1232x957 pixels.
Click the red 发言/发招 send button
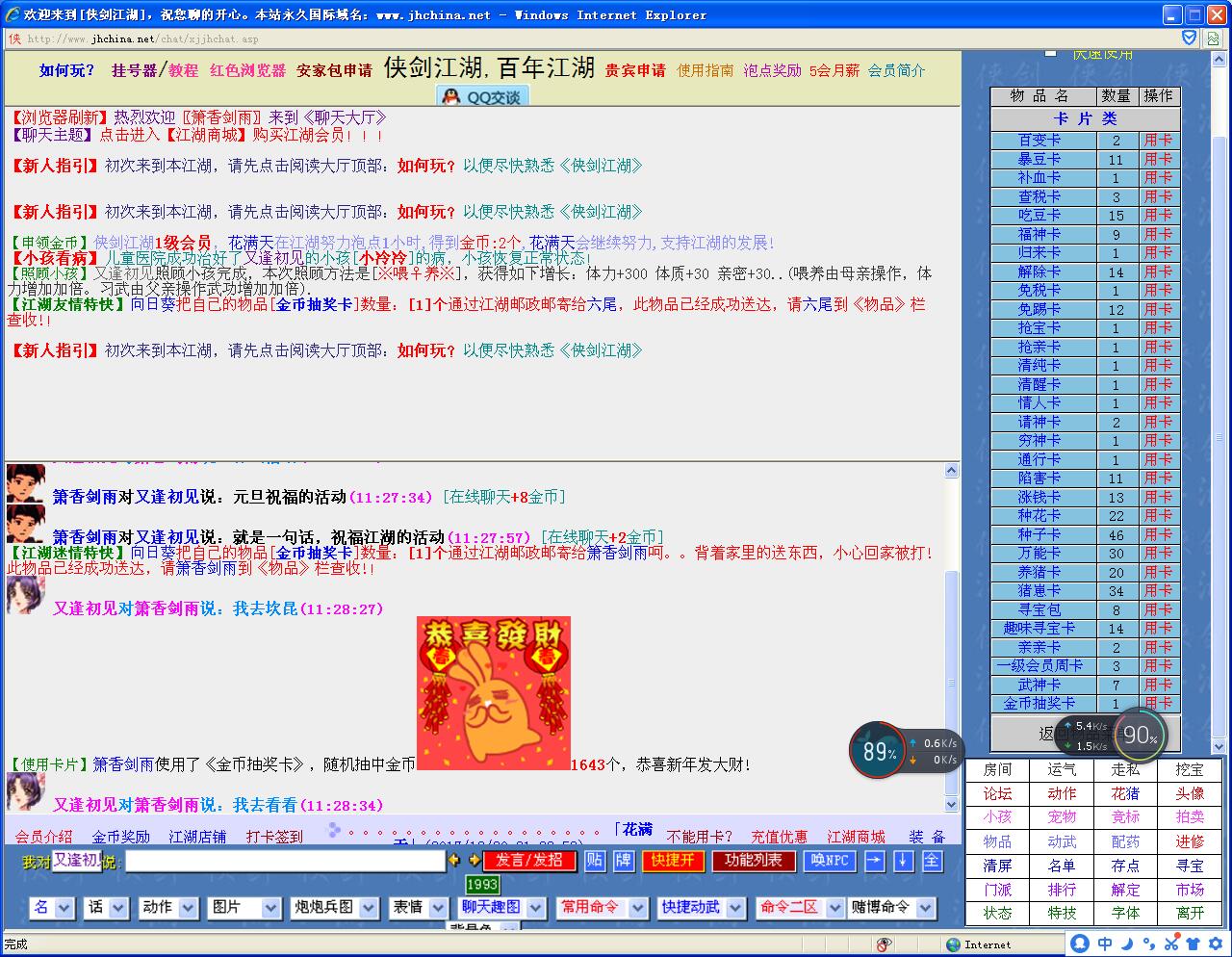point(529,860)
